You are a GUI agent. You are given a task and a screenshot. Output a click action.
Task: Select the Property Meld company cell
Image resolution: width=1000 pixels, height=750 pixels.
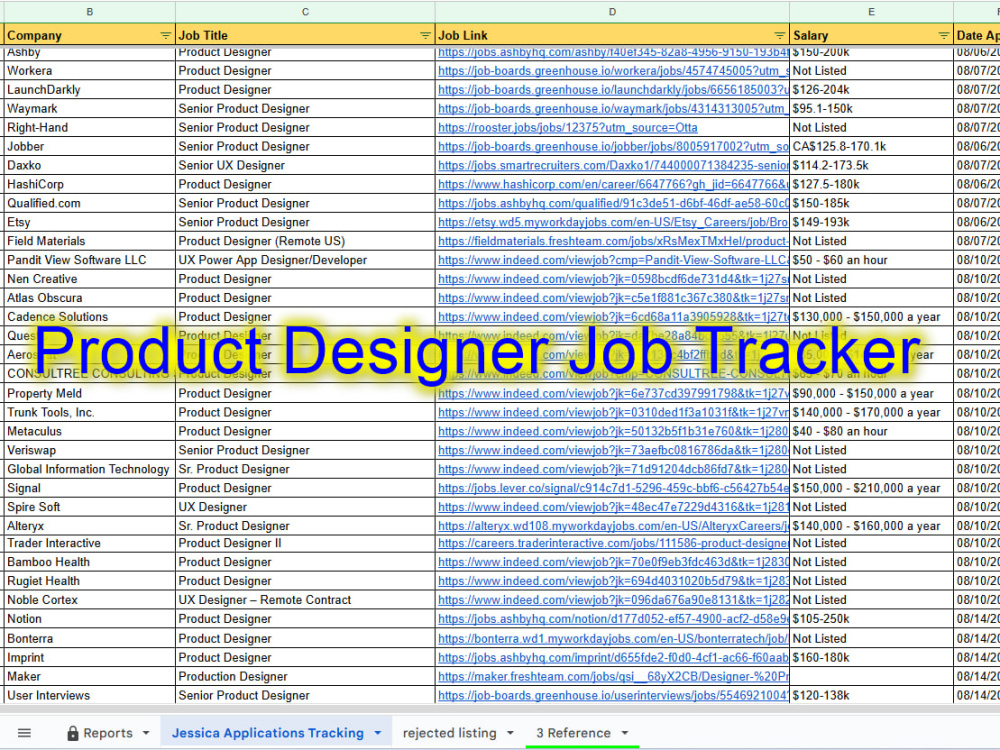[x=89, y=393]
